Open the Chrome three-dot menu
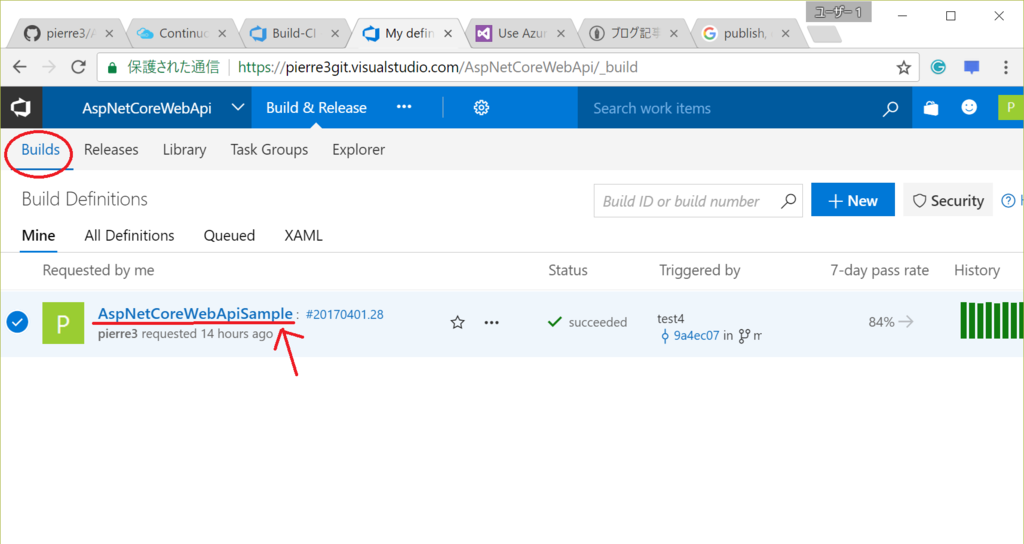 coord(1006,67)
